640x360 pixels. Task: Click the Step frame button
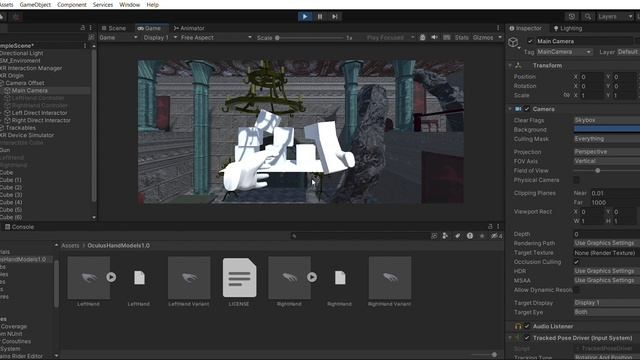pos(335,17)
